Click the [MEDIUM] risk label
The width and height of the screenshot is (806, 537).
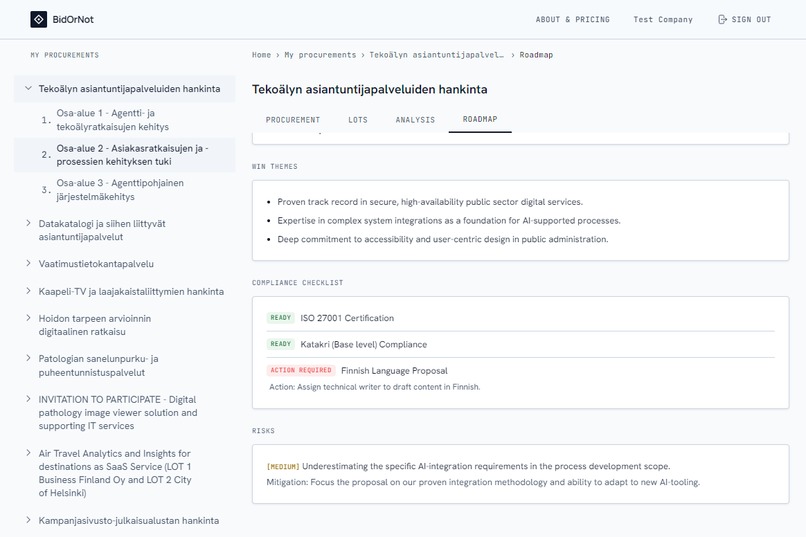coord(283,467)
